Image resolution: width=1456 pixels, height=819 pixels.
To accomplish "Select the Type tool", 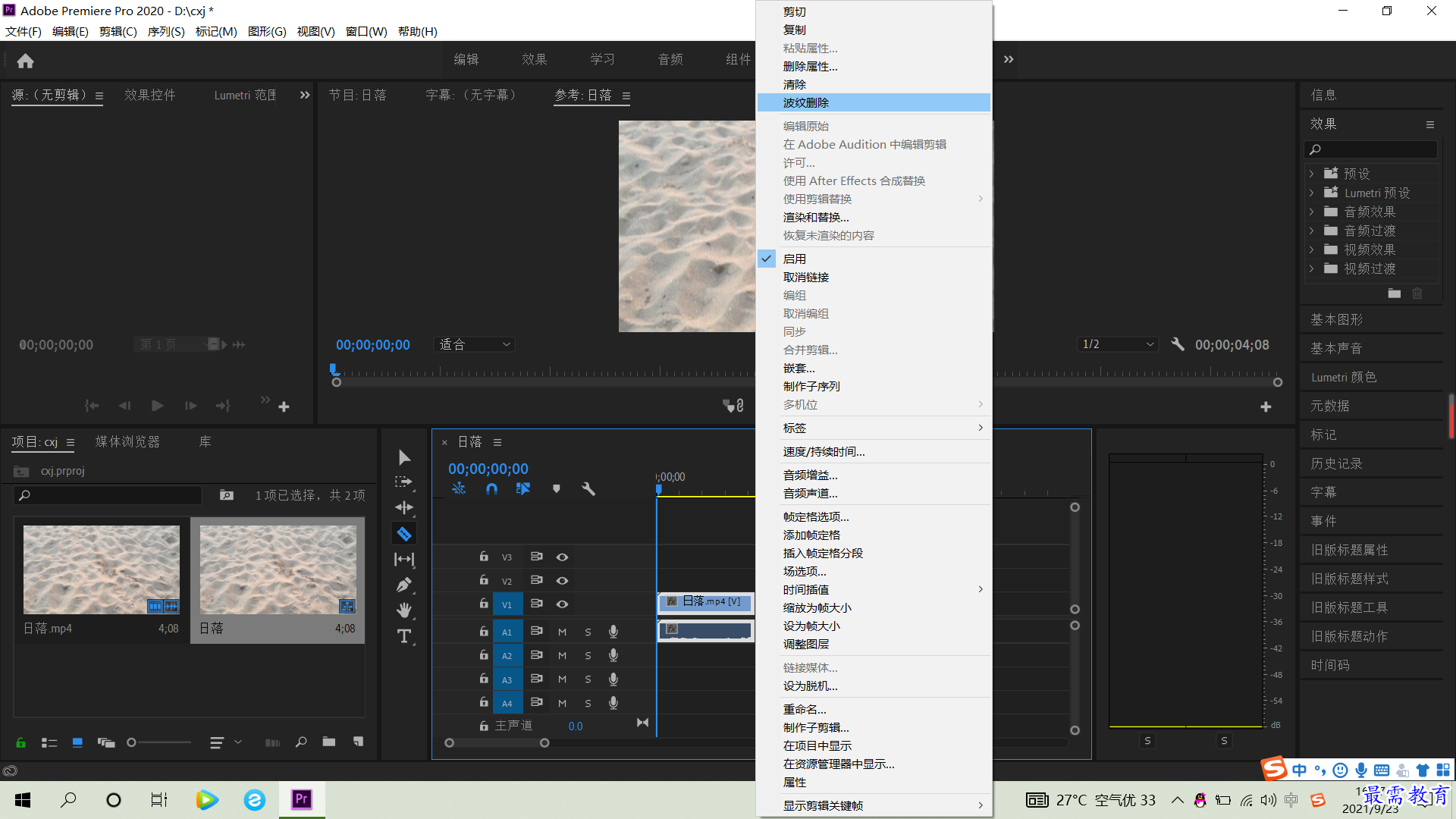I will pos(404,636).
